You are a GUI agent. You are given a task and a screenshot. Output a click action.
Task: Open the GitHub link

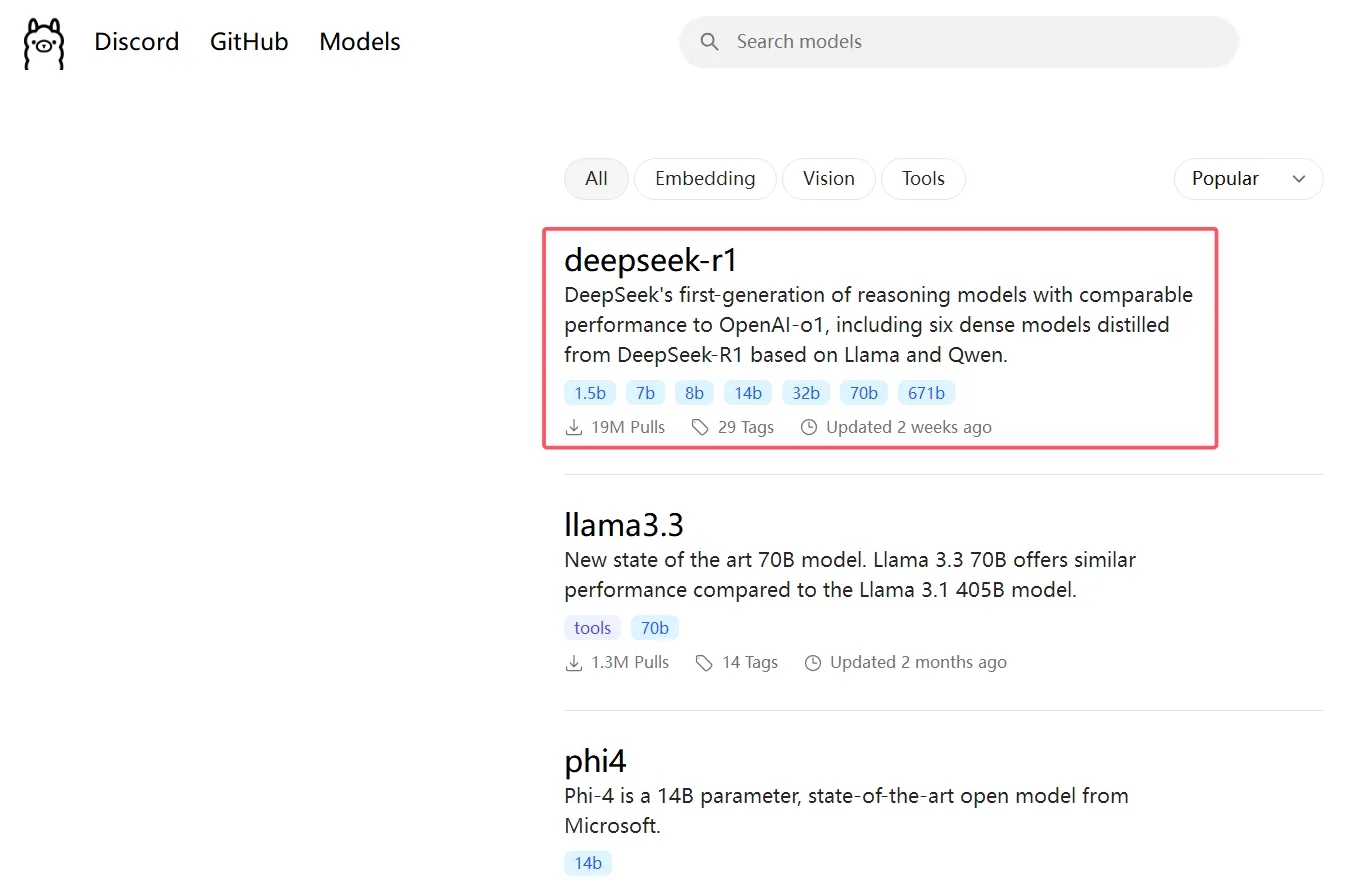249,42
